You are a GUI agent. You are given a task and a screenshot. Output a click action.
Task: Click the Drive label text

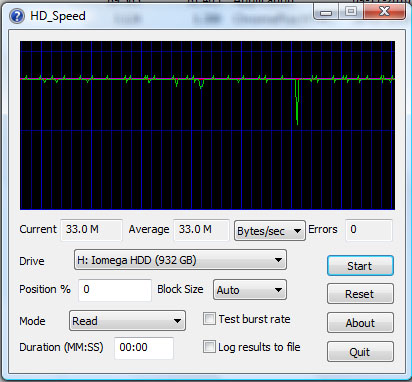[32, 261]
